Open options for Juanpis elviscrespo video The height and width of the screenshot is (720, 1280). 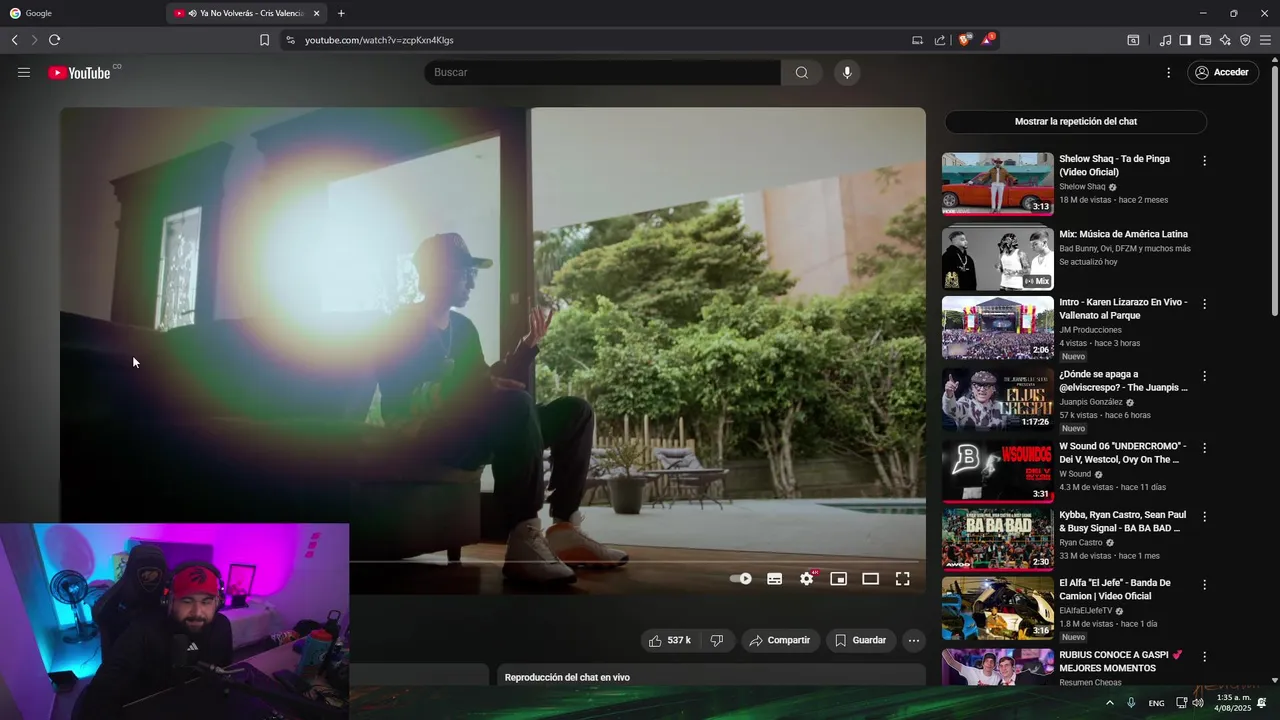[1204, 376]
